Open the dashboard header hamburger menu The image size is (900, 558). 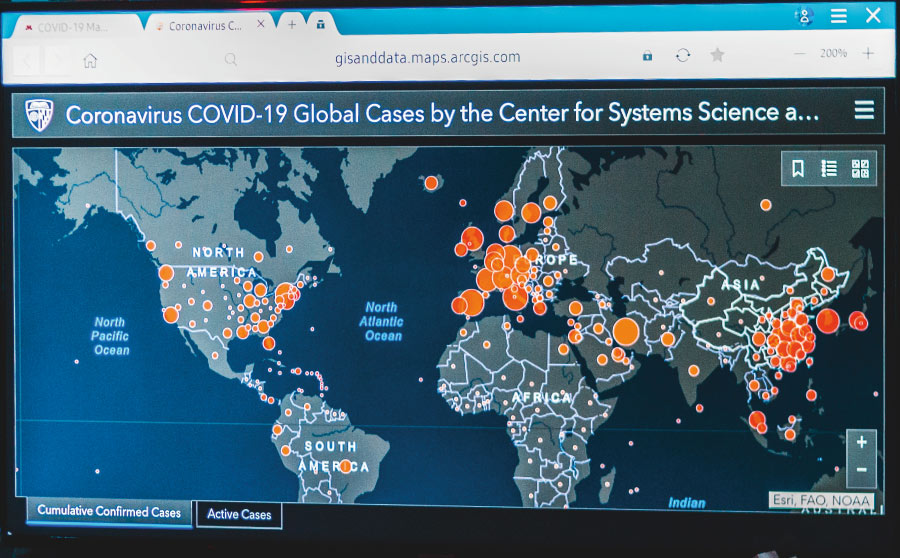coord(864,110)
